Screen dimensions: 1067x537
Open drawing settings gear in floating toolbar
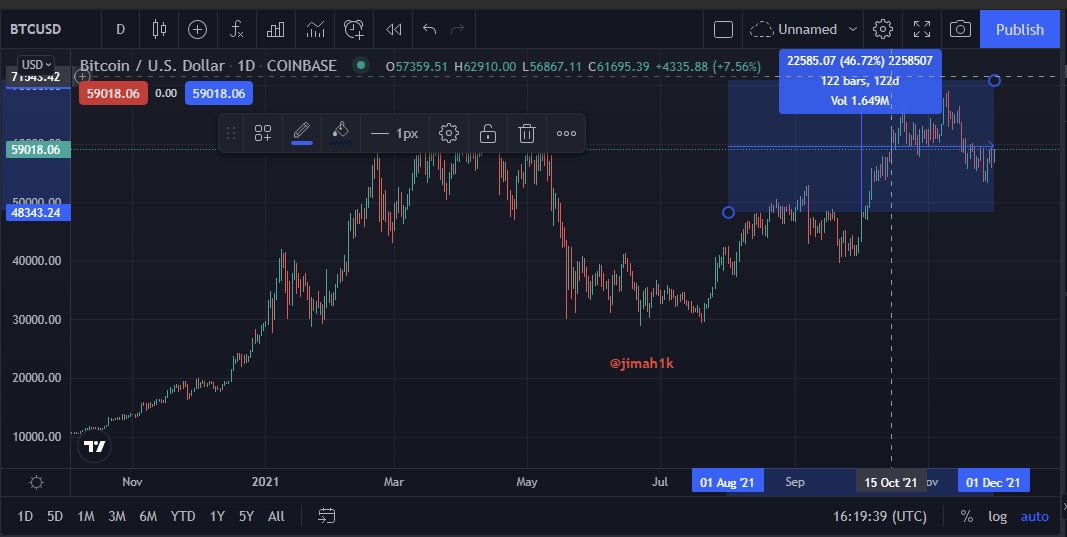pyautogui.click(x=448, y=133)
